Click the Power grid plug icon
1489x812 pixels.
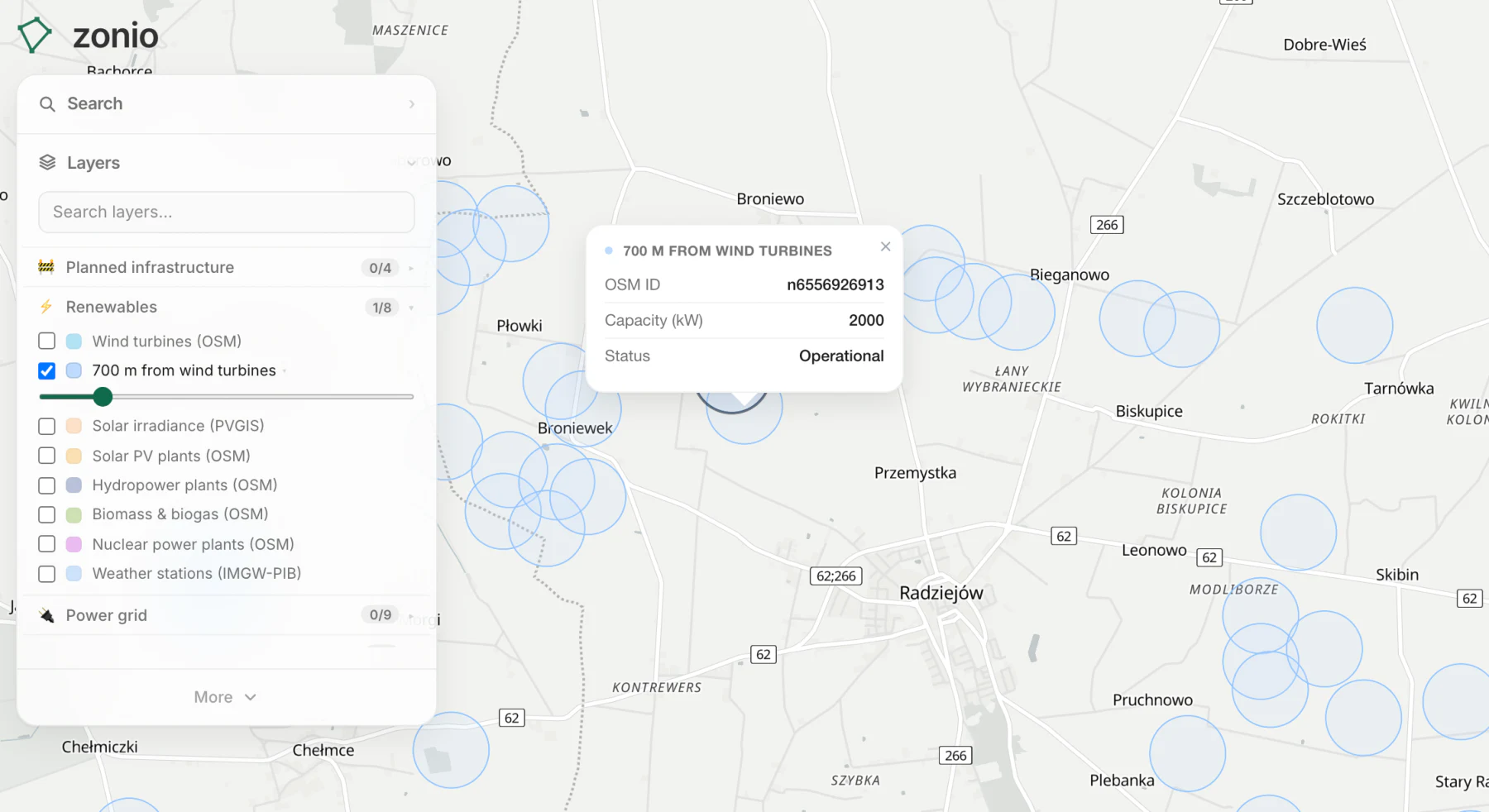[x=46, y=615]
